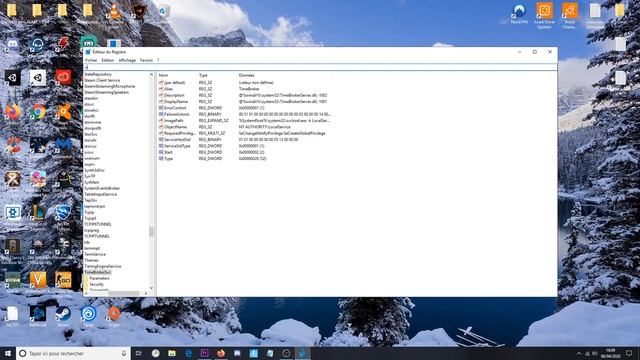Open Task View on the taskbar
Viewport: 640px width, 360px height.
(139, 353)
